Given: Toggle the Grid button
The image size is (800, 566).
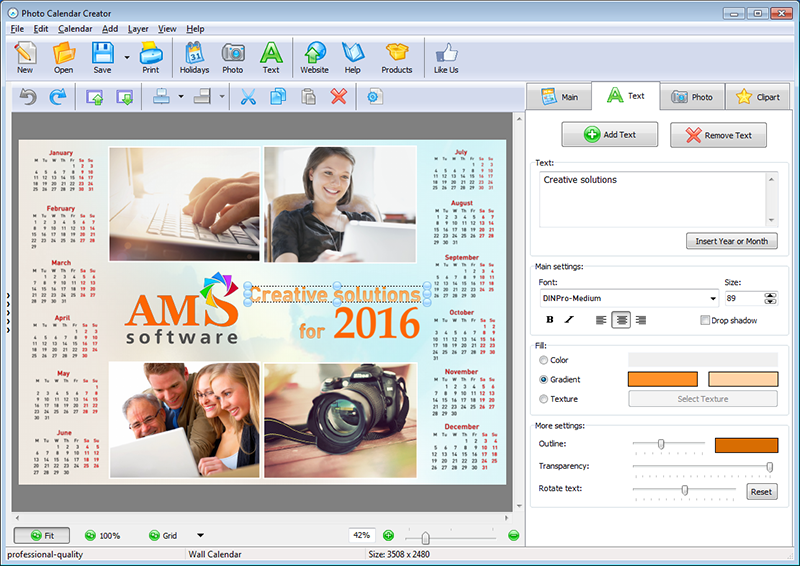Looking at the screenshot, I should point(163,535).
